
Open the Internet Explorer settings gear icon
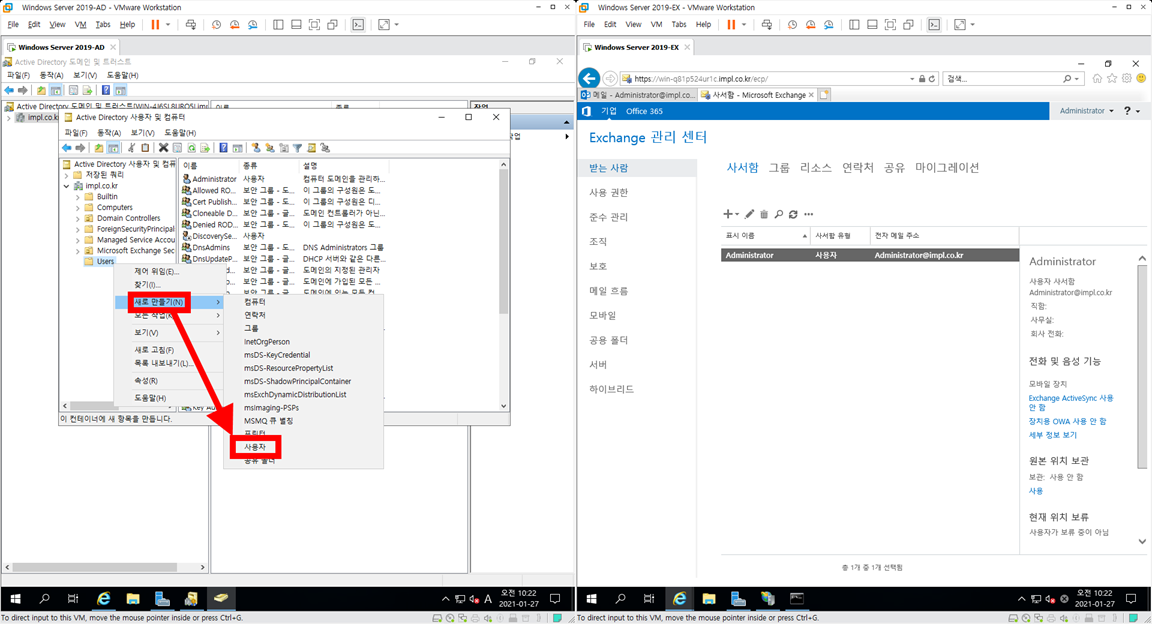click(x=1126, y=78)
